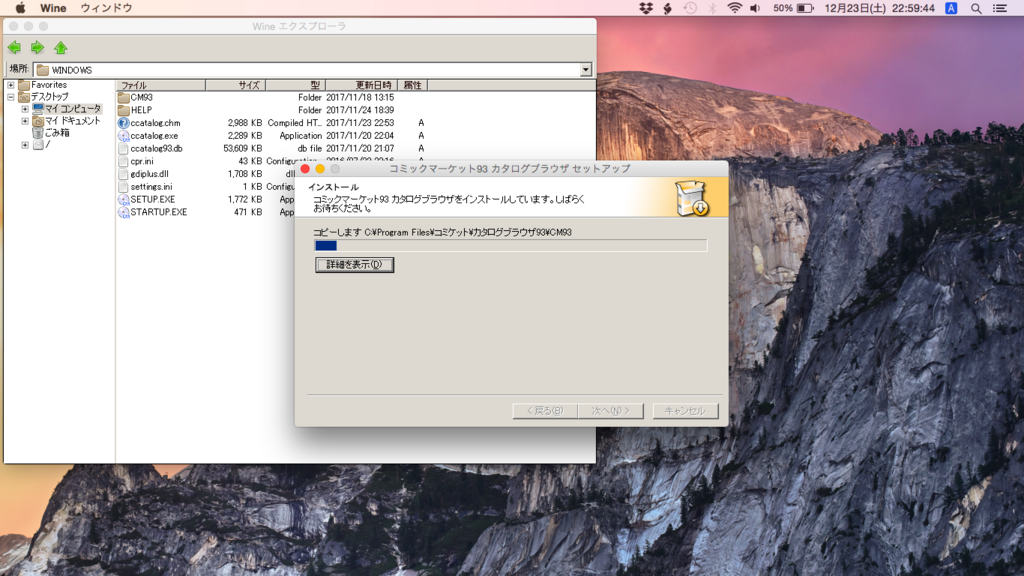Screen dimensions: 1024x576
Task: Select デスクトップ in the tree
Action: pyautogui.click(x=50, y=97)
